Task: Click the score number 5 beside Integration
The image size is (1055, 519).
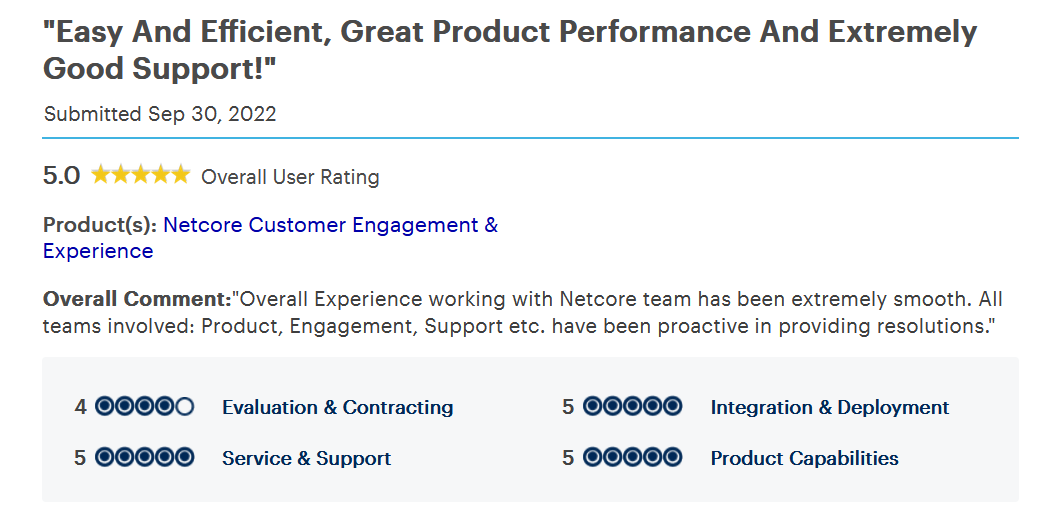Action: [x=568, y=407]
